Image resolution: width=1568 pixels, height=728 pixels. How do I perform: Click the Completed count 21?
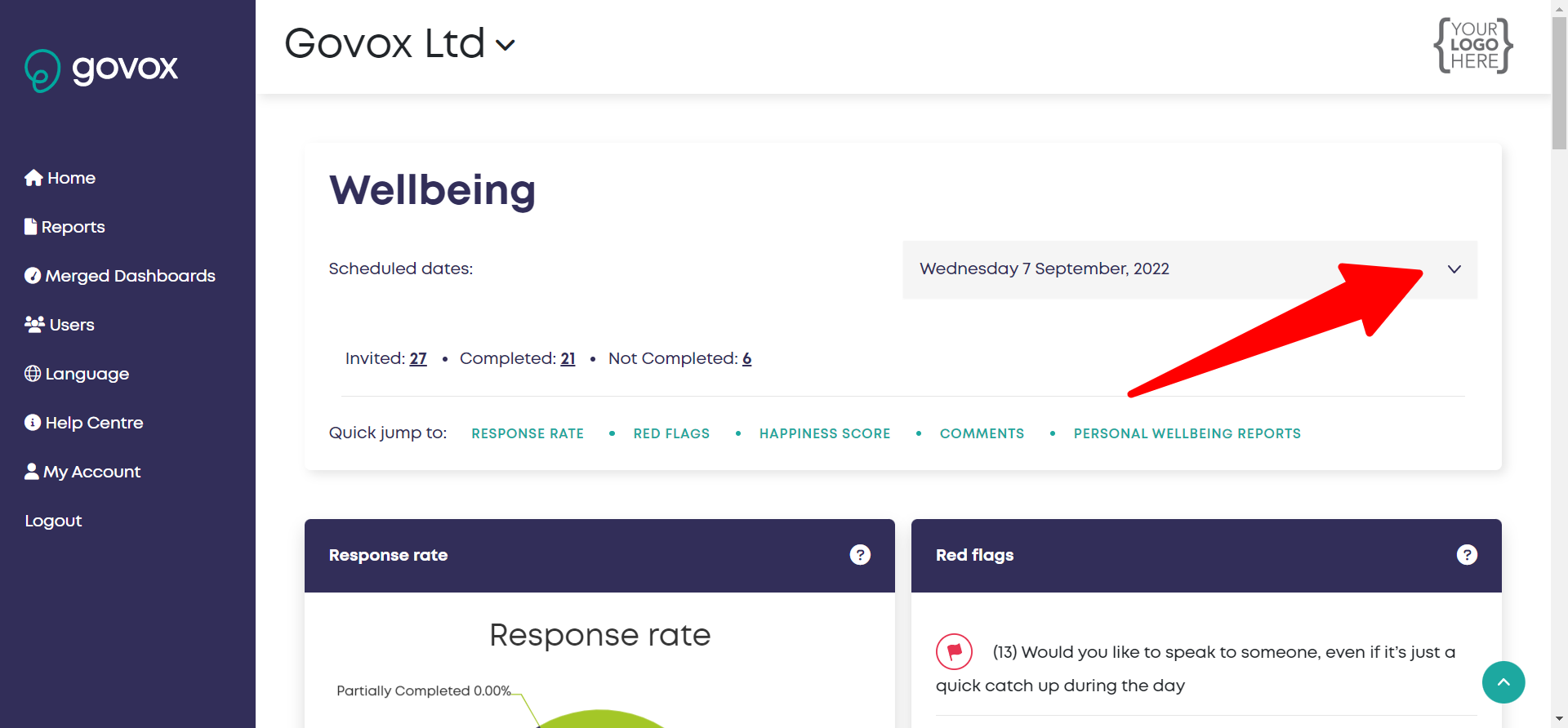click(568, 358)
